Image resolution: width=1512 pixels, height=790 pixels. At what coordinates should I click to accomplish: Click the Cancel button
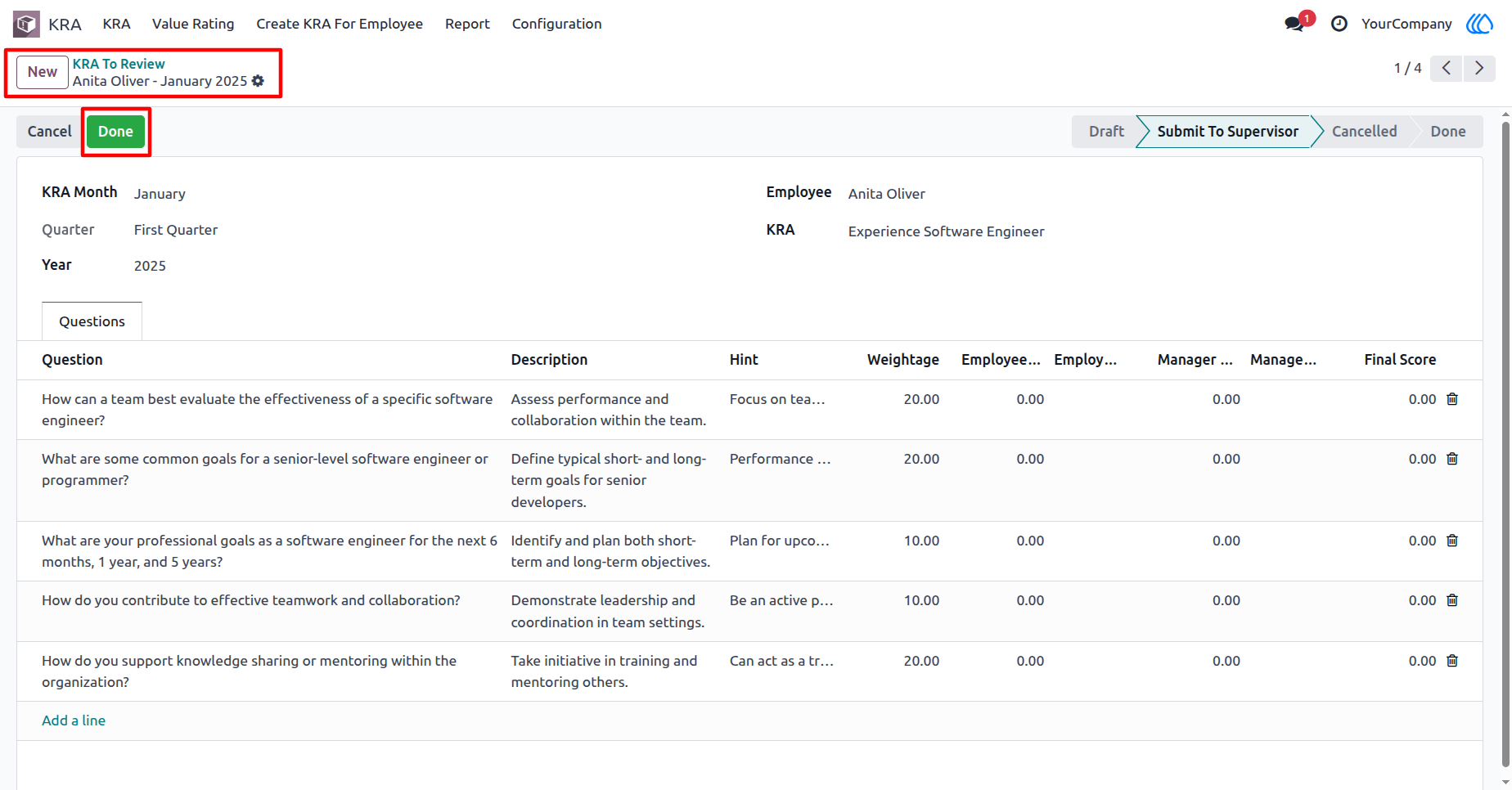[50, 132]
